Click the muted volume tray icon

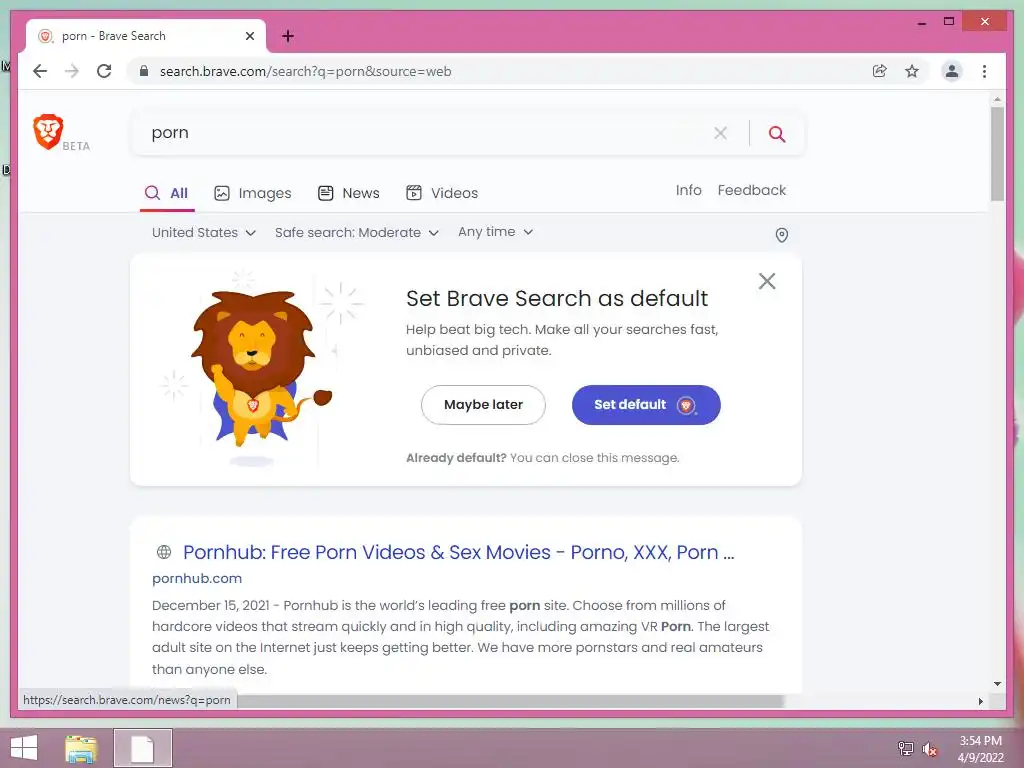click(930, 749)
